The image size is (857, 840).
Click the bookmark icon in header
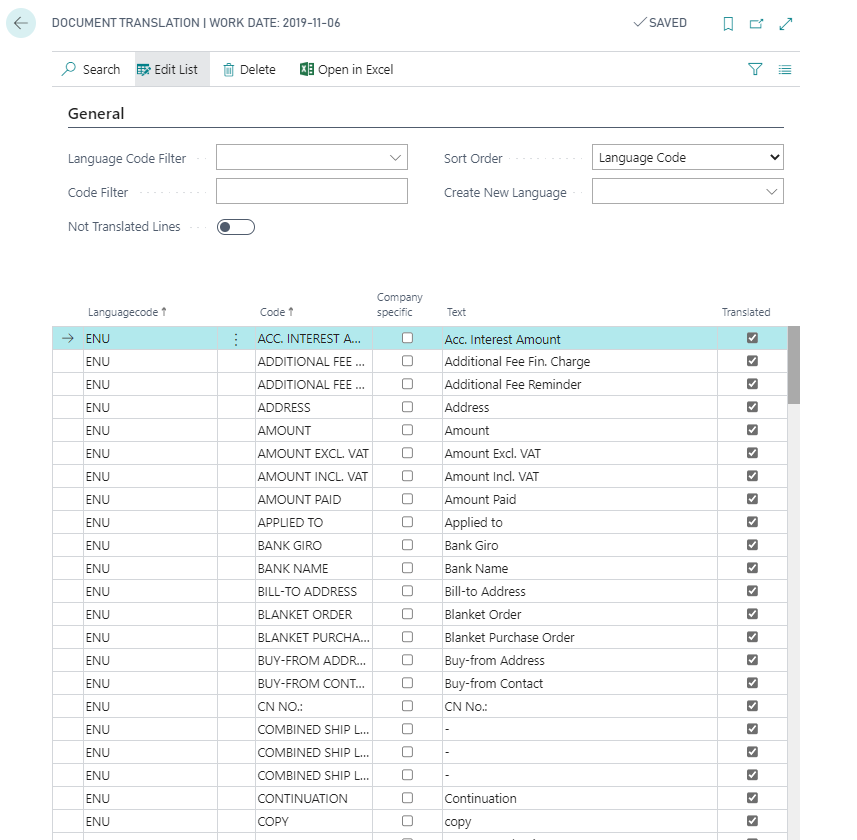[x=728, y=24]
